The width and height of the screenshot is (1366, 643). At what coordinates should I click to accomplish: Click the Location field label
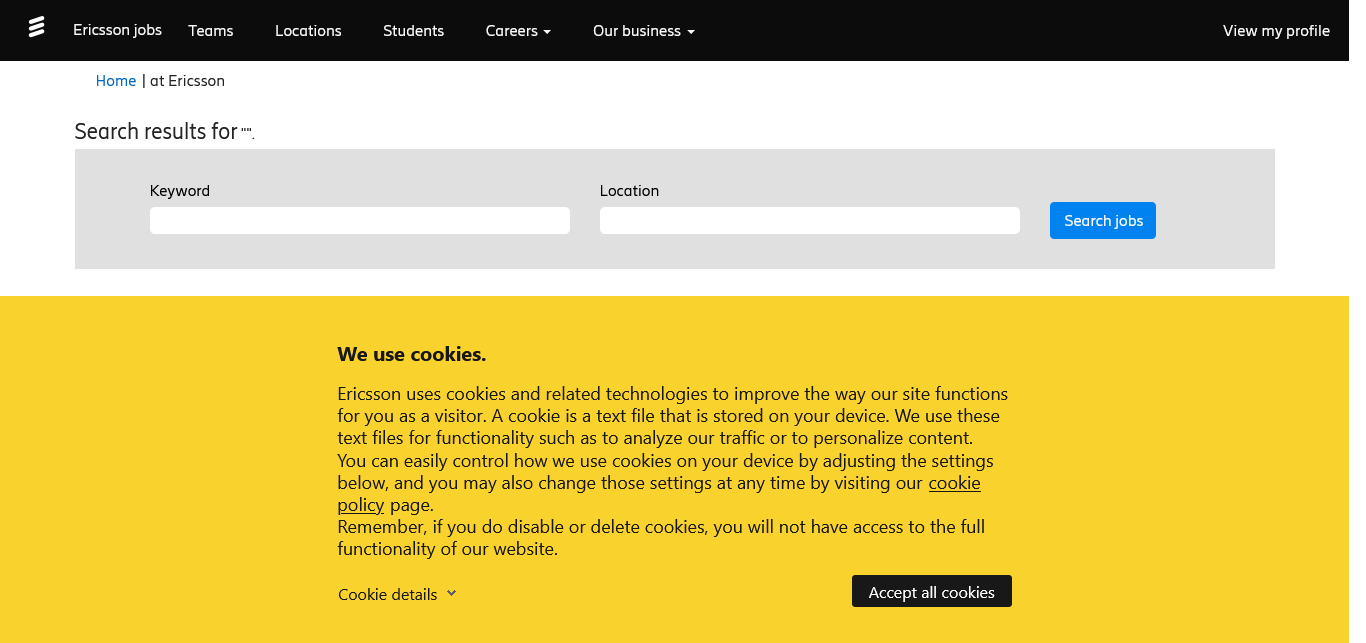(629, 191)
